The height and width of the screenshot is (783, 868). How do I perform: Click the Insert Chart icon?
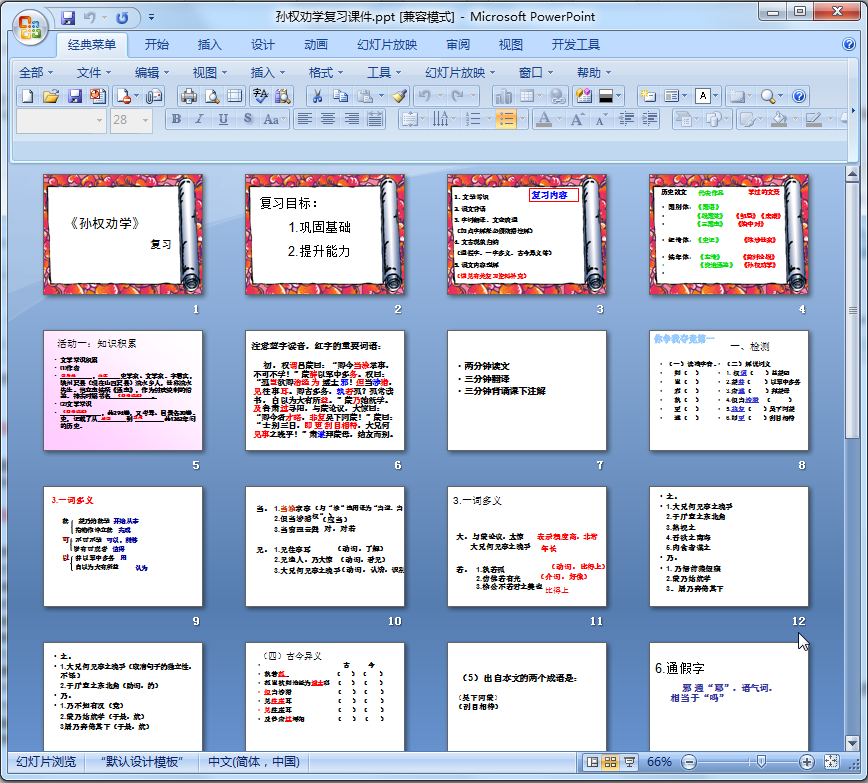pyautogui.click(x=503, y=96)
